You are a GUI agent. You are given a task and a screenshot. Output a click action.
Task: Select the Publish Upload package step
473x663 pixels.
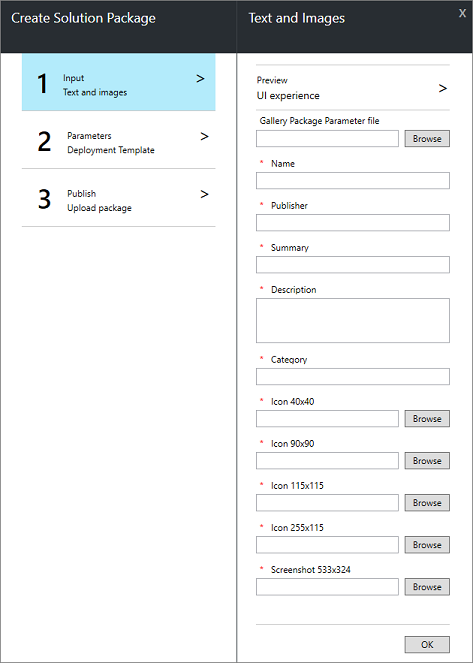[118, 198]
